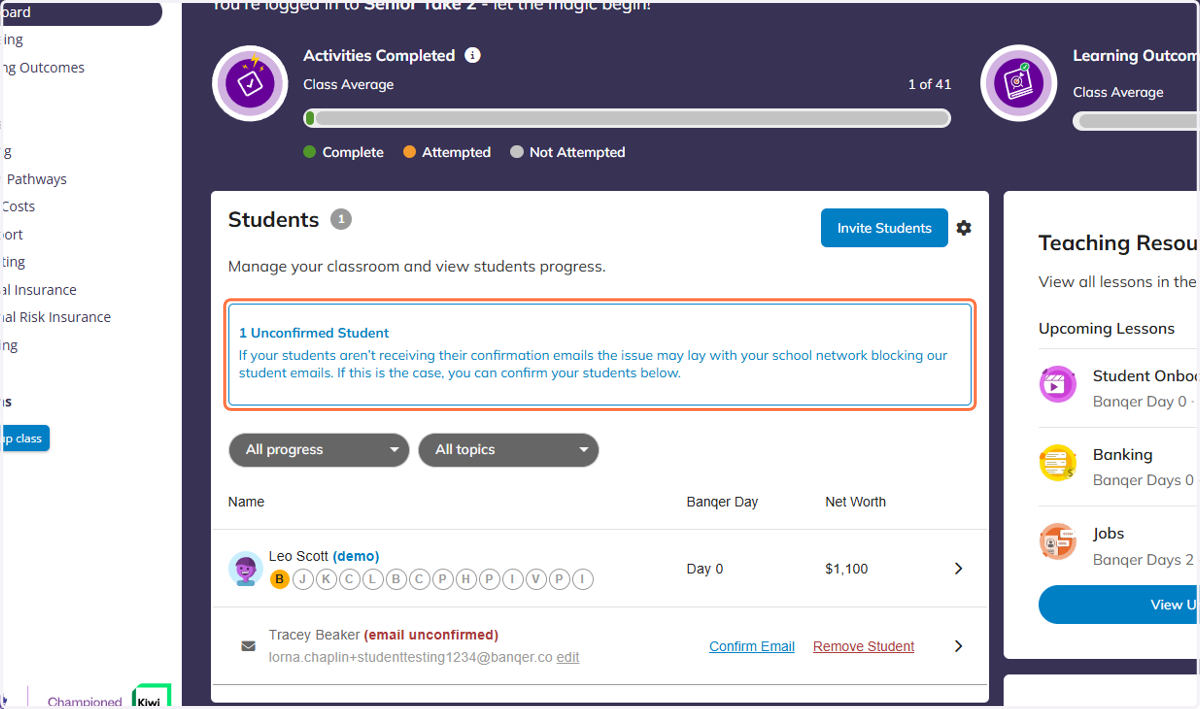Expand Leo Scott row chevron
Viewport: 1200px width, 709px height.
958,569
